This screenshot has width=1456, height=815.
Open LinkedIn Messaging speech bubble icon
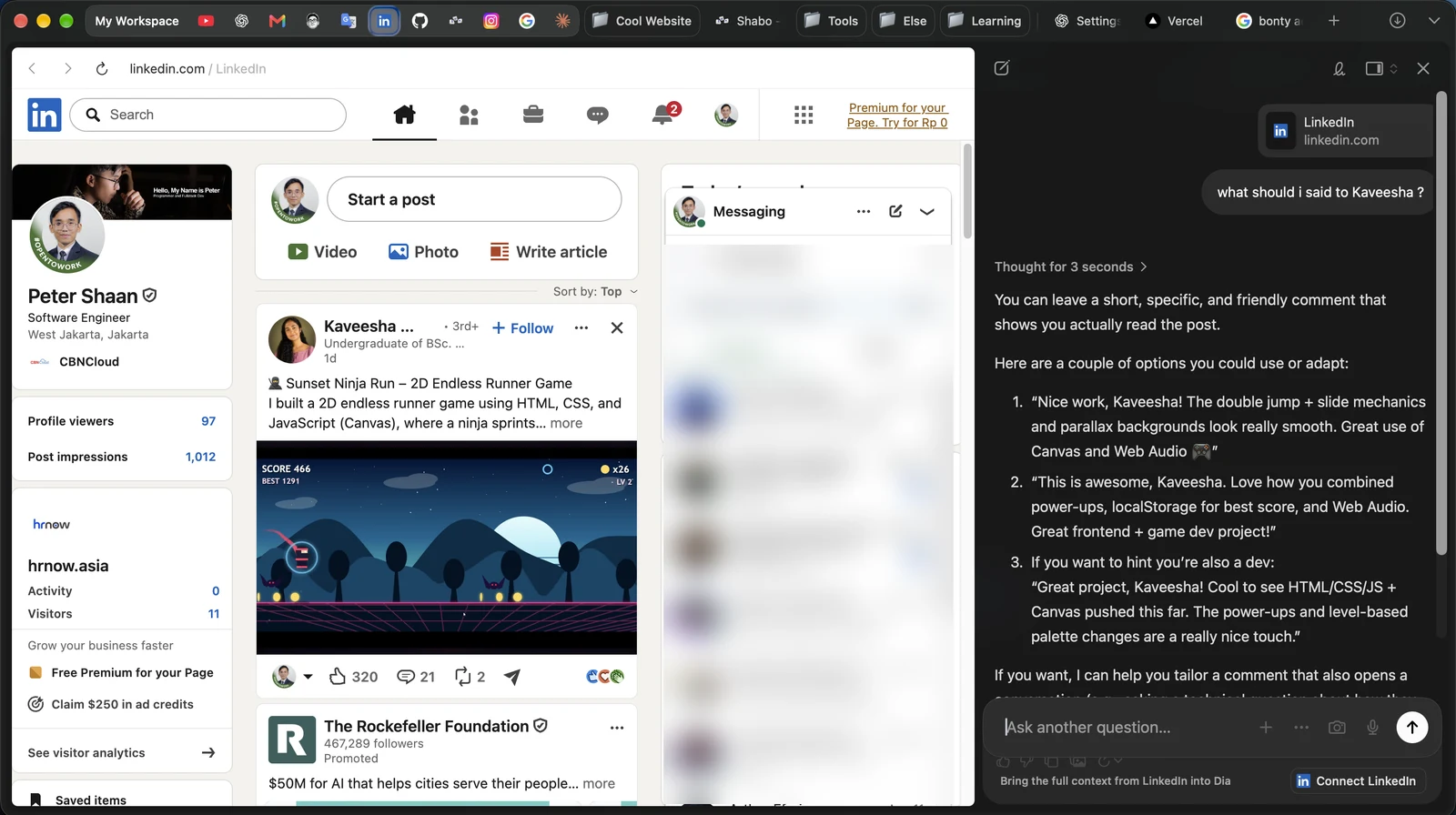pos(598,115)
